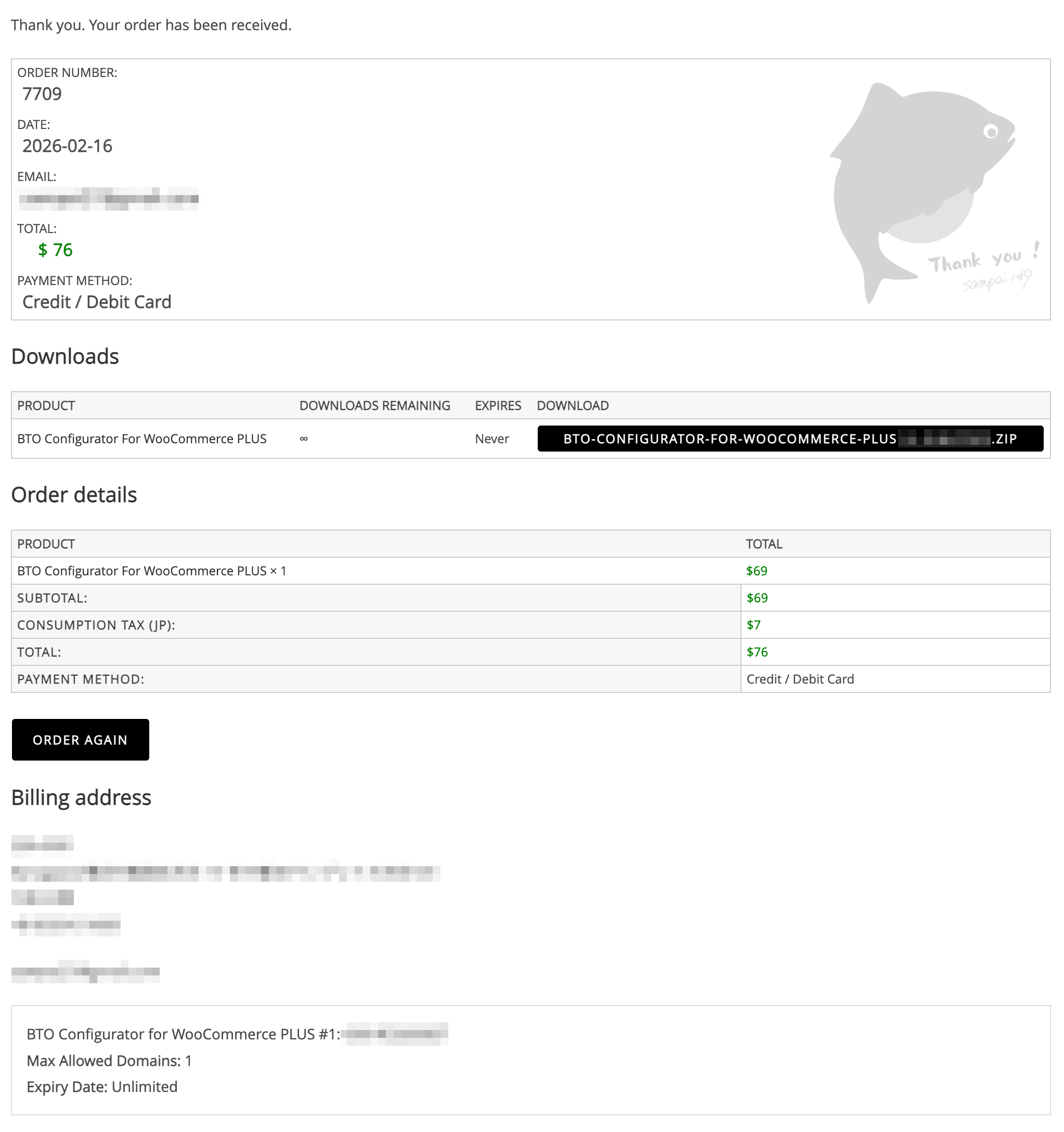Click the green $ 76 total amount
1064x1132 pixels.
click(x=55, y=250)
